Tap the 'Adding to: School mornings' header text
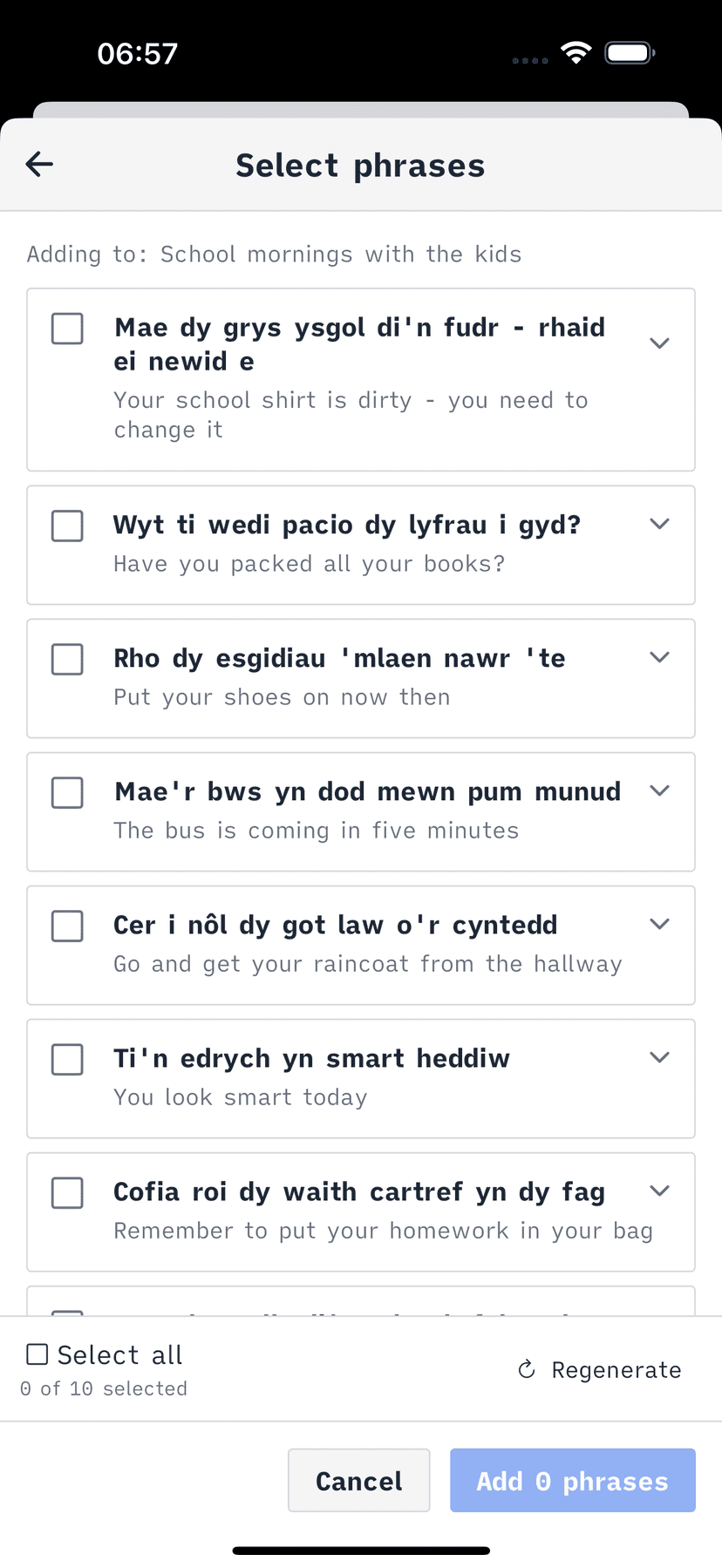 click(274, 254)
